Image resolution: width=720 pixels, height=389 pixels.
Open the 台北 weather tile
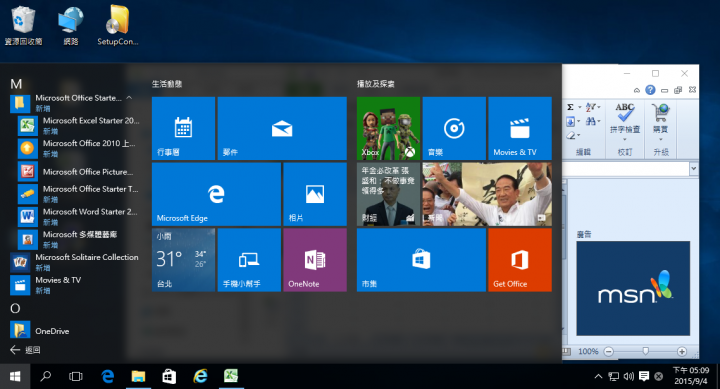(x=183, y=260)
